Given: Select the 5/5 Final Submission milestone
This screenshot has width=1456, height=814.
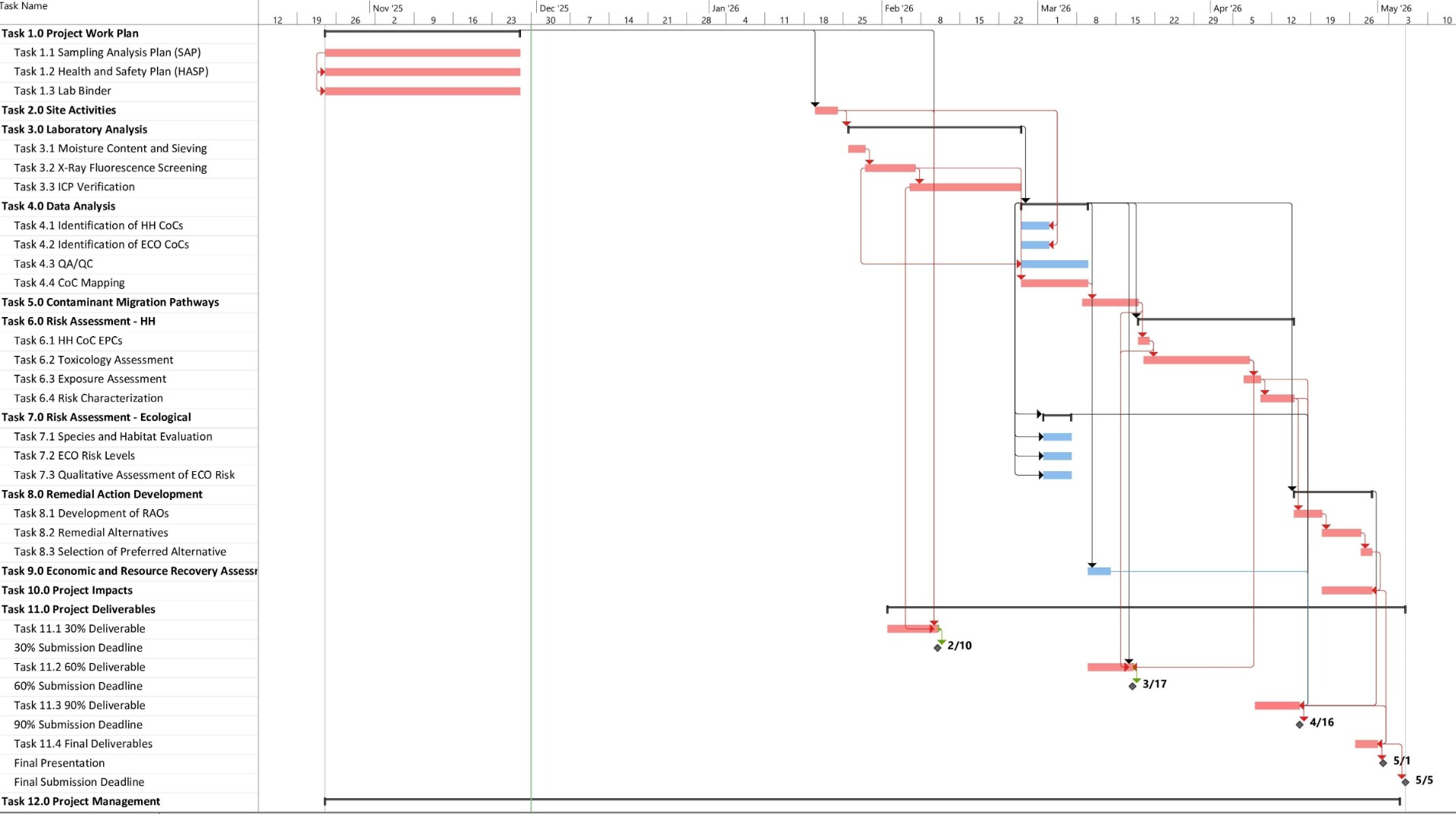Looking at the screenshot, I should [x=1405, y=781].
